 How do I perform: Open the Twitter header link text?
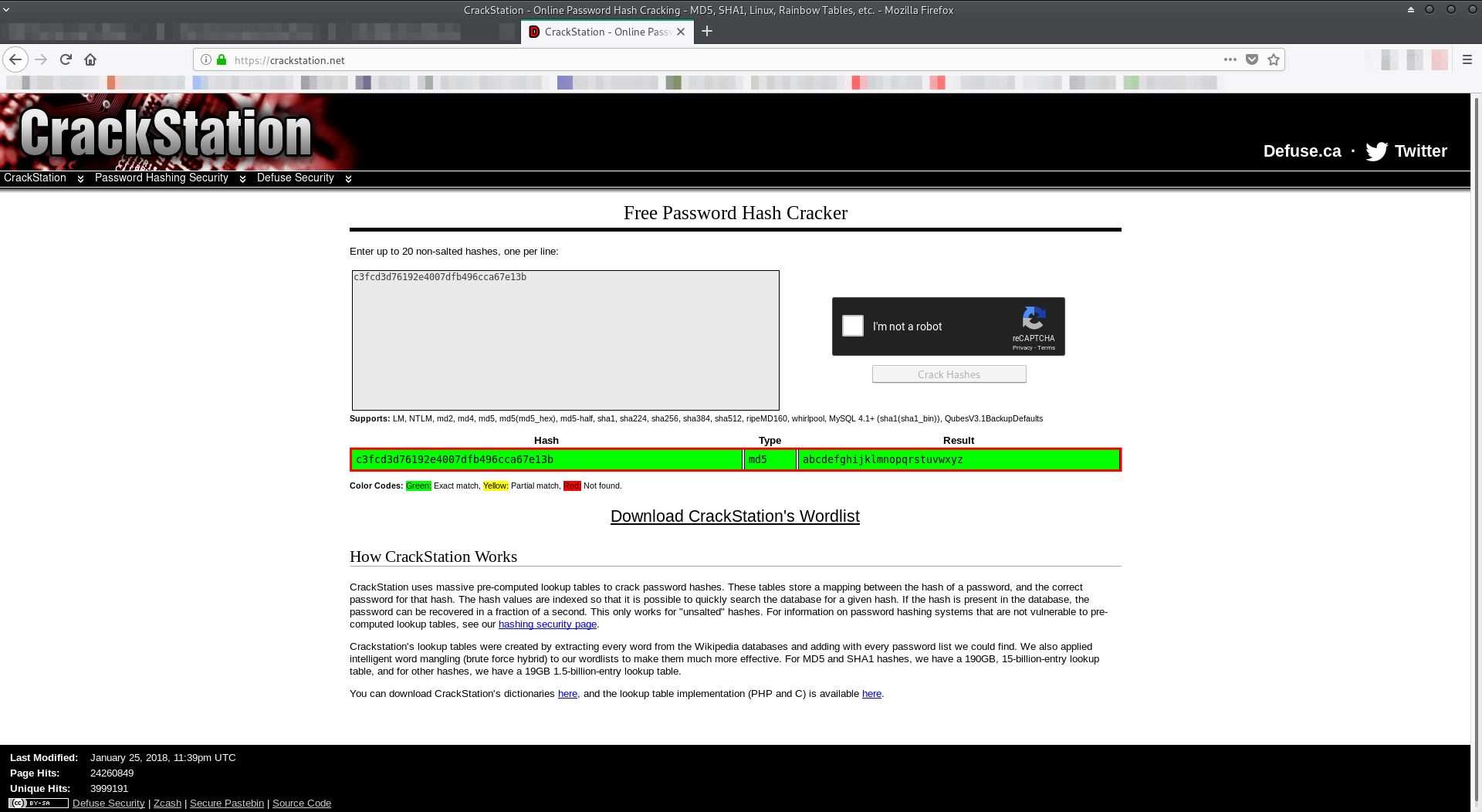click(1420, 151)
